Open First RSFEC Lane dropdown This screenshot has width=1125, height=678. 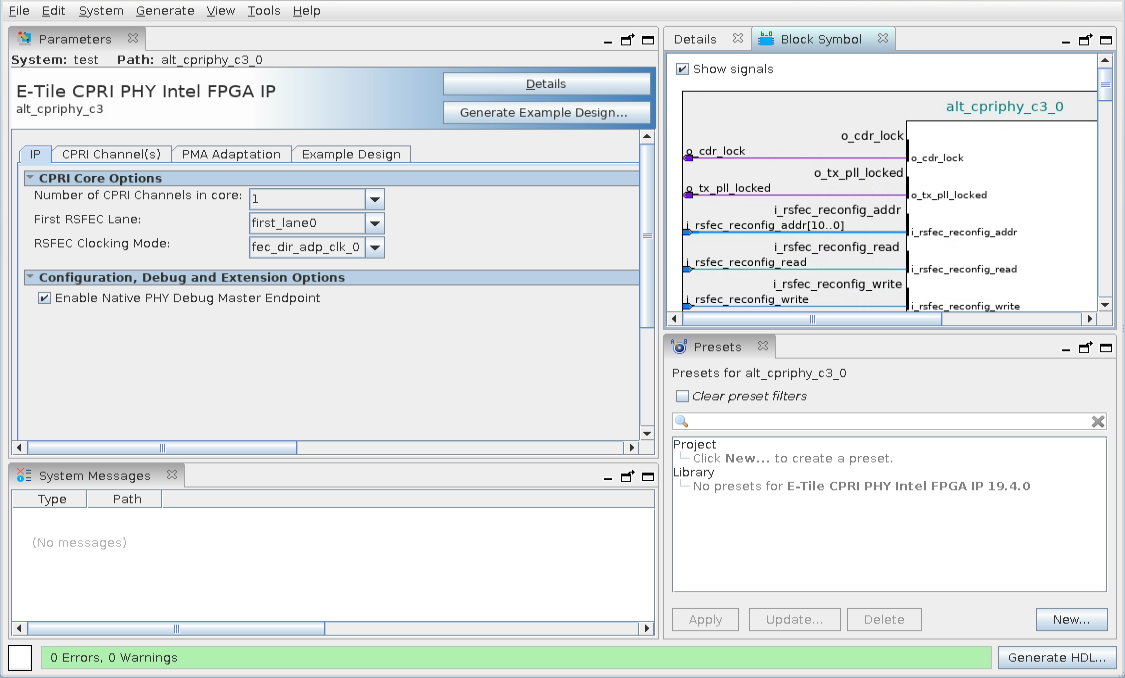point(375,223)
